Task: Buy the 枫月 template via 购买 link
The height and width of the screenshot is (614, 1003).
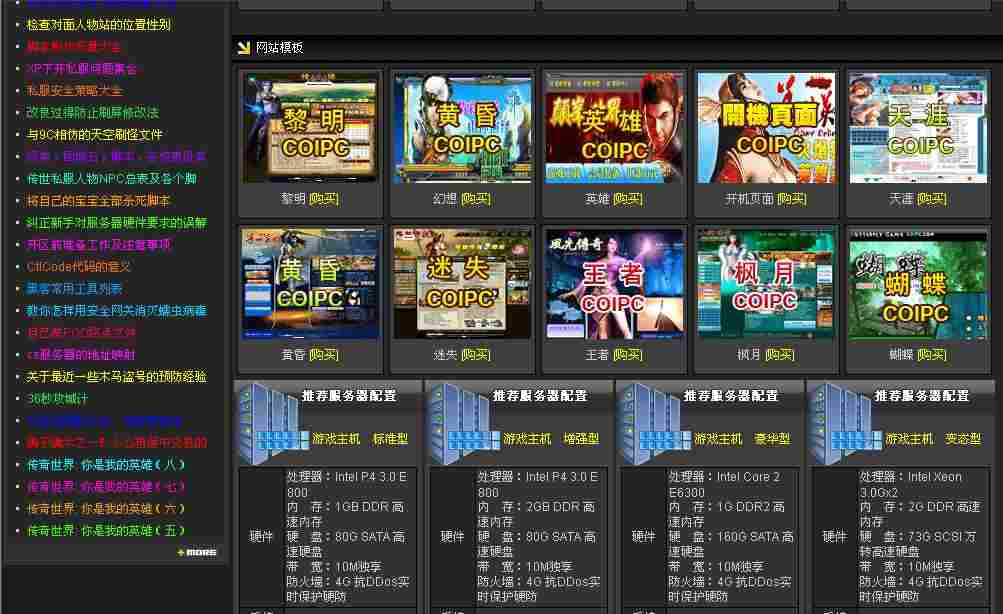Action: [779, 355]
